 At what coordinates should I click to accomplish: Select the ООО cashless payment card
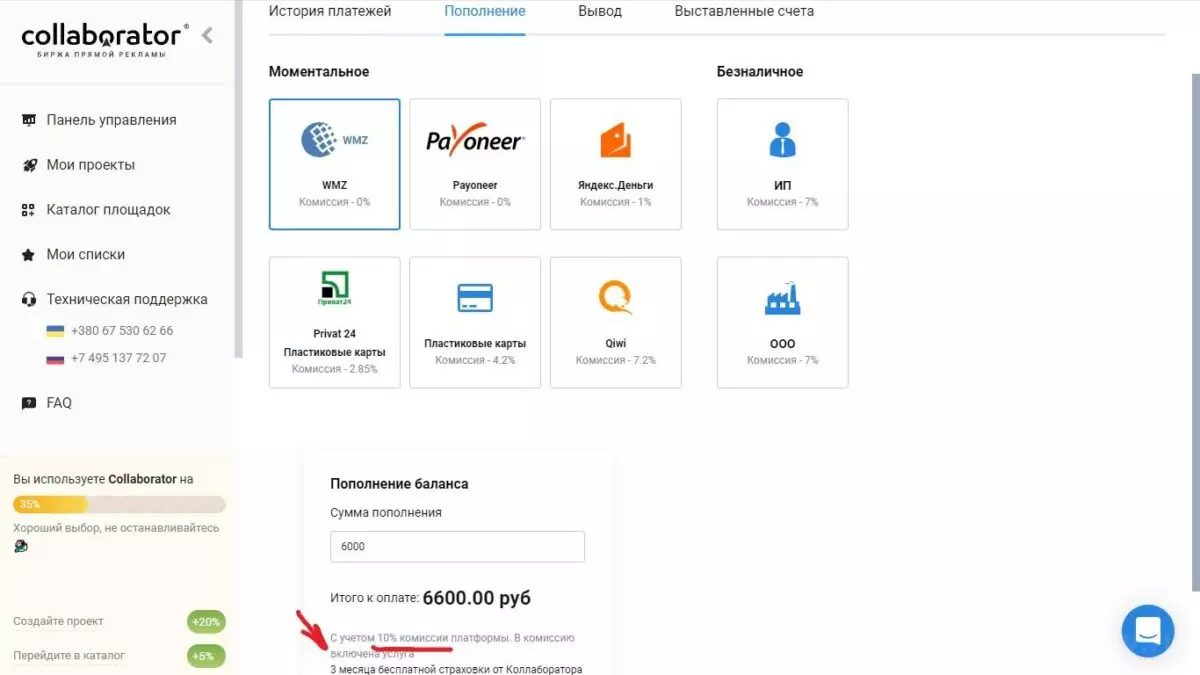pos(783,323)
